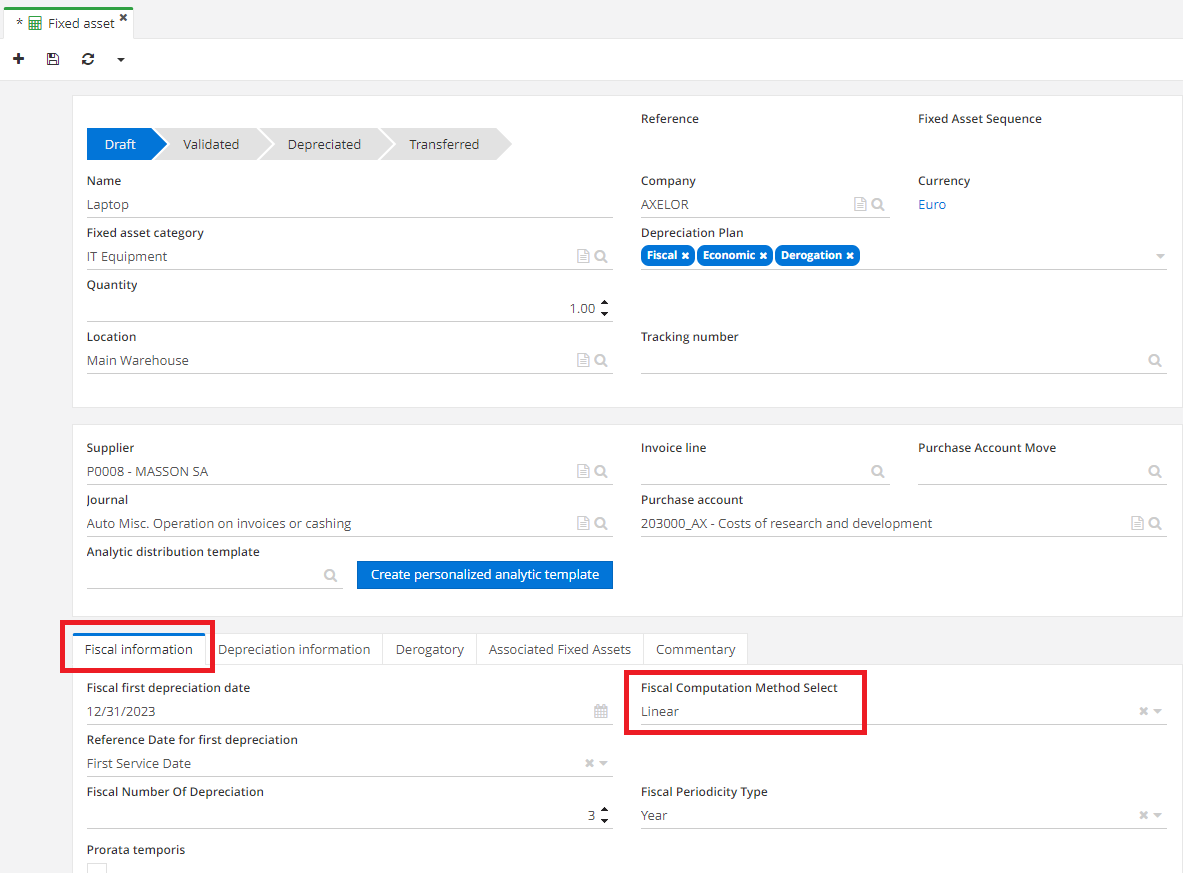
Task: Refresh the fixed asset form
Action: pyautogui.click(x=88, y=59)
